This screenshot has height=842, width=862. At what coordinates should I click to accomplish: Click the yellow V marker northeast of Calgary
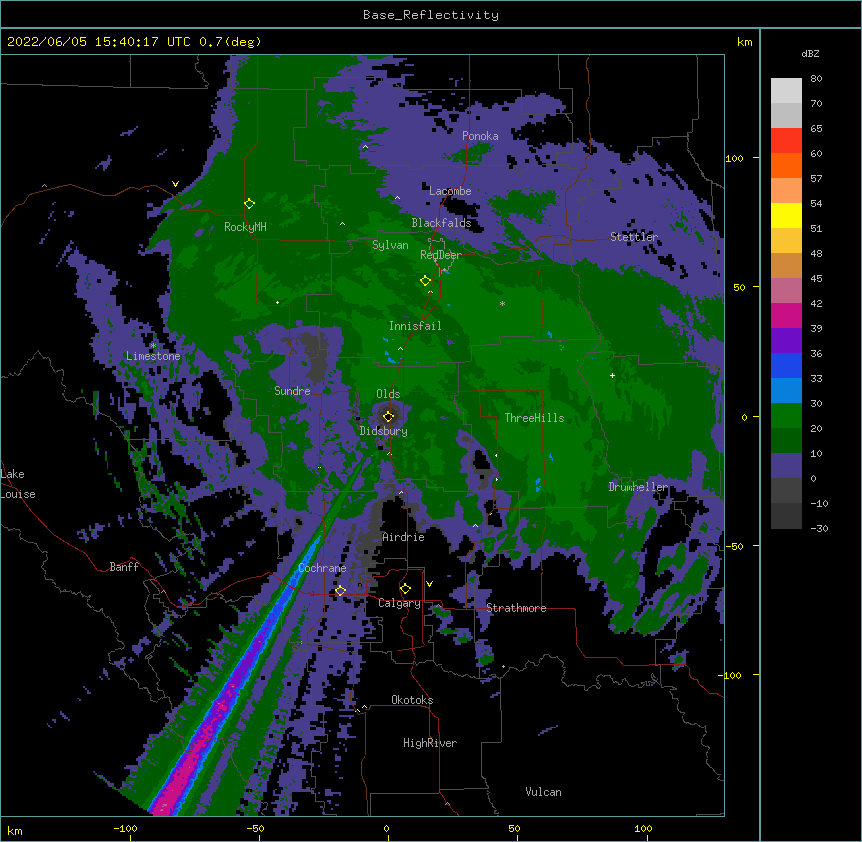pos(429,584)
